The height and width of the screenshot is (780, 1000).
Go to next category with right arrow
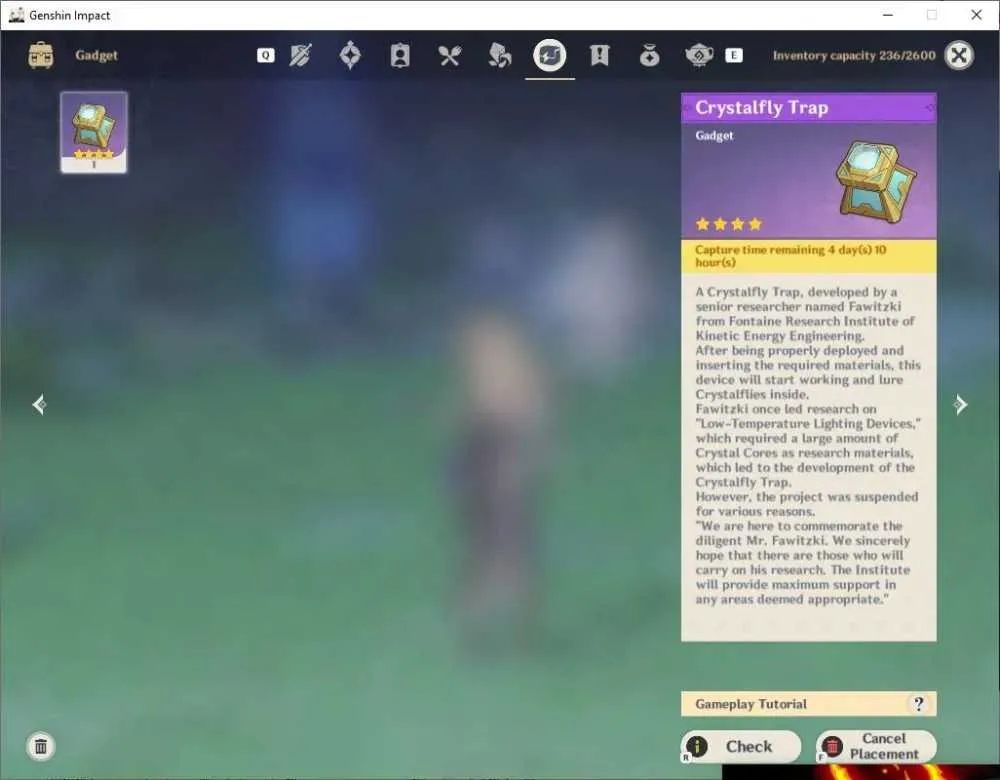click(961, 404)
